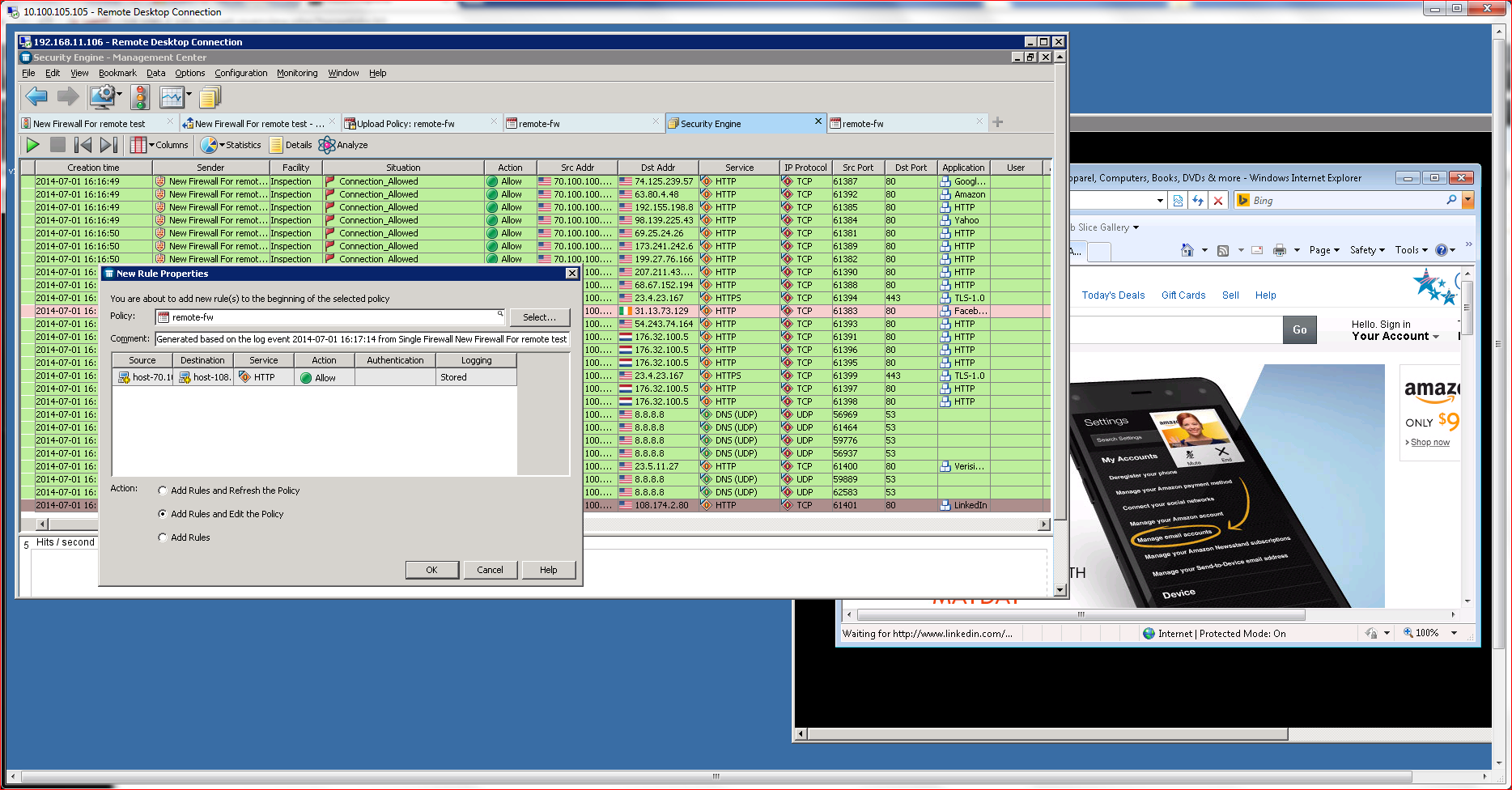Click Cancel in New Rule Properties
The image size is (1512, 790).
tap(490, 570)
